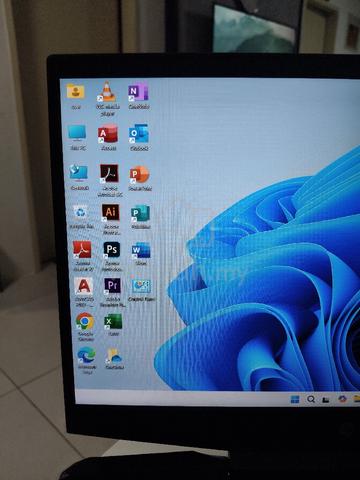Open the Publisher desktop shortcut
The image size is (360, 480).
[141, 213]
